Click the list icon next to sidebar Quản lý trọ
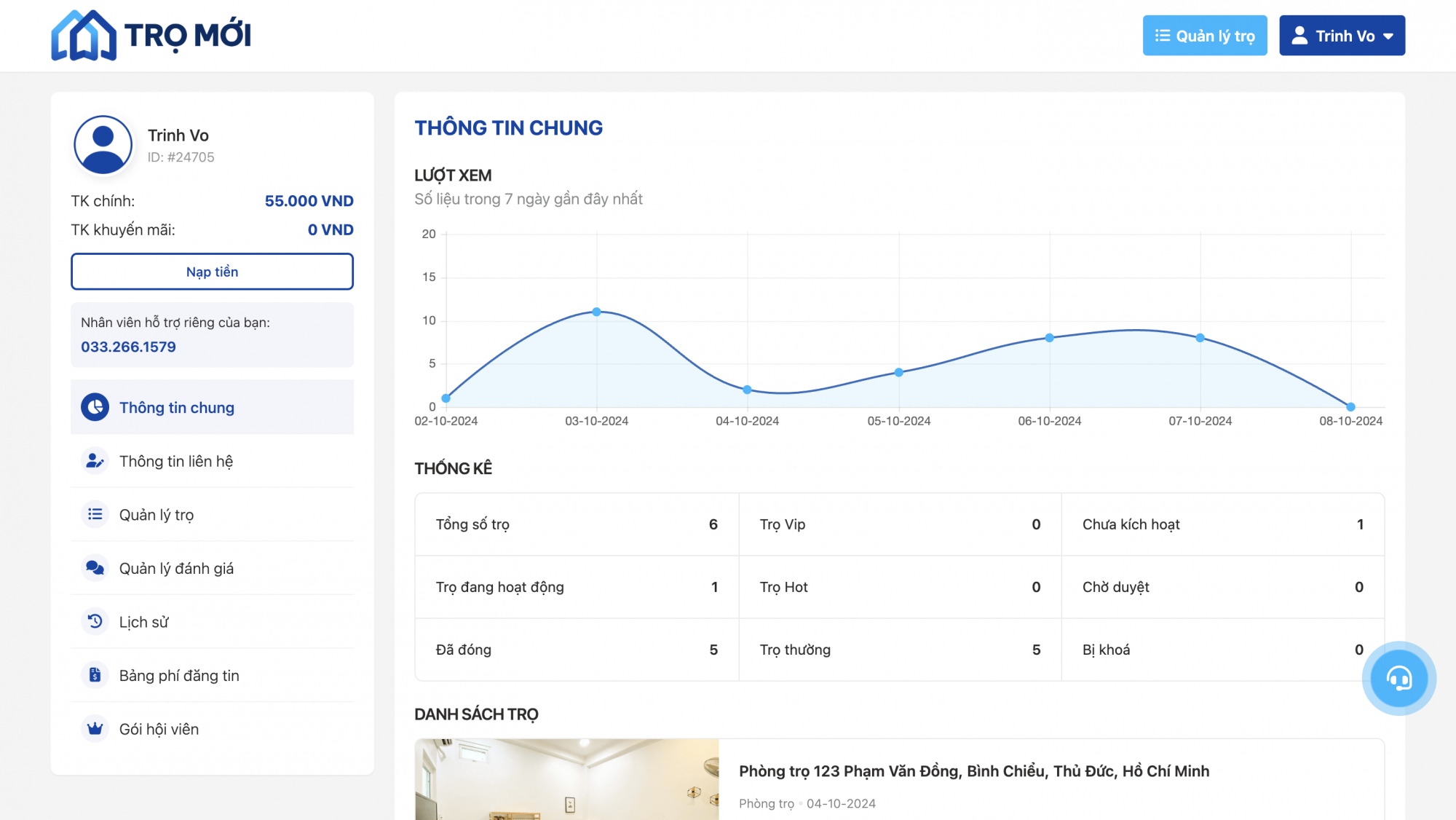1456x820 pixels. coord(95,514)
